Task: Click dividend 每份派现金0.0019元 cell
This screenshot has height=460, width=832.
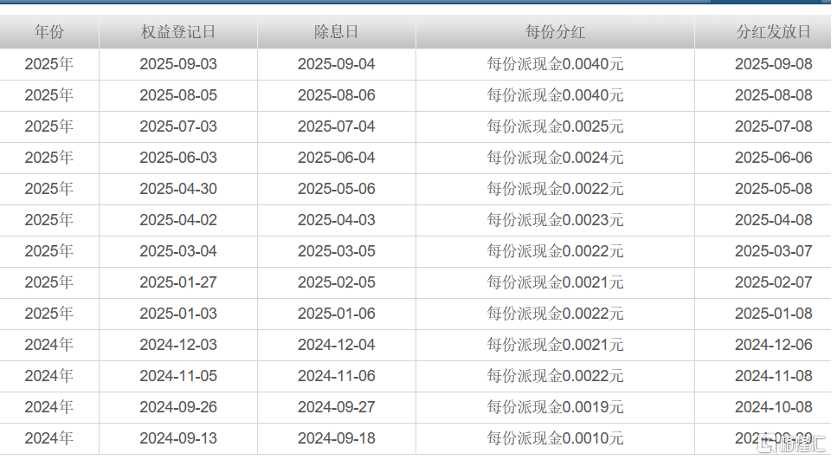Action: point(555,406)
